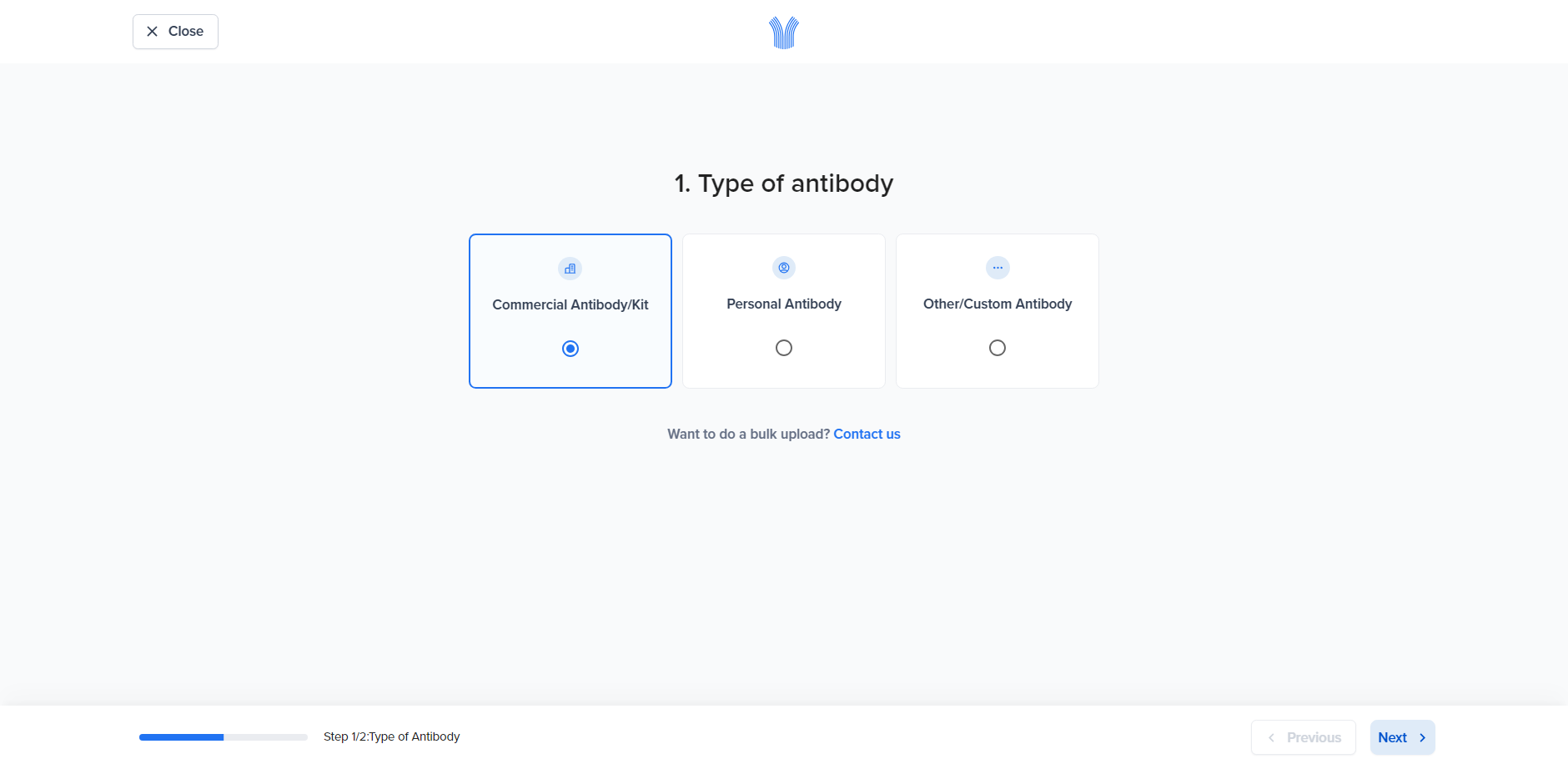The width and height of the screenshot is (1568, 769).
Task: Click the Step 1/2 Type of Antibody text
Action: pyautogui.click(x=392, y=737)
